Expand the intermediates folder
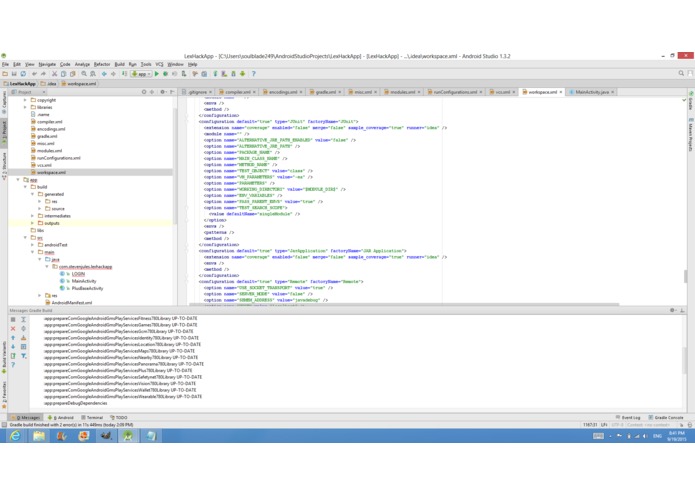 [x=32, y=216]
